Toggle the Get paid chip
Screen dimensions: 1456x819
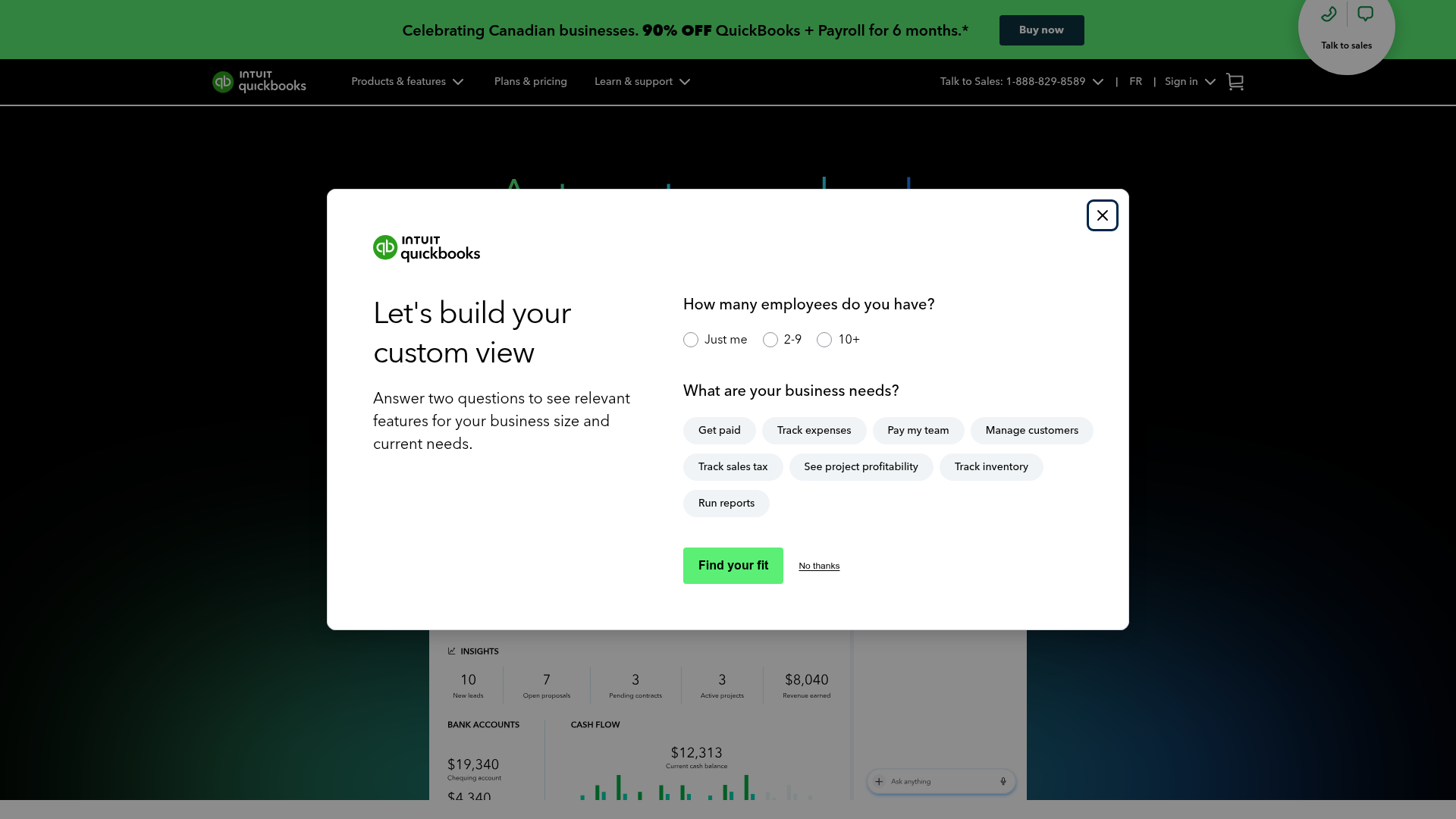[719, 431]
